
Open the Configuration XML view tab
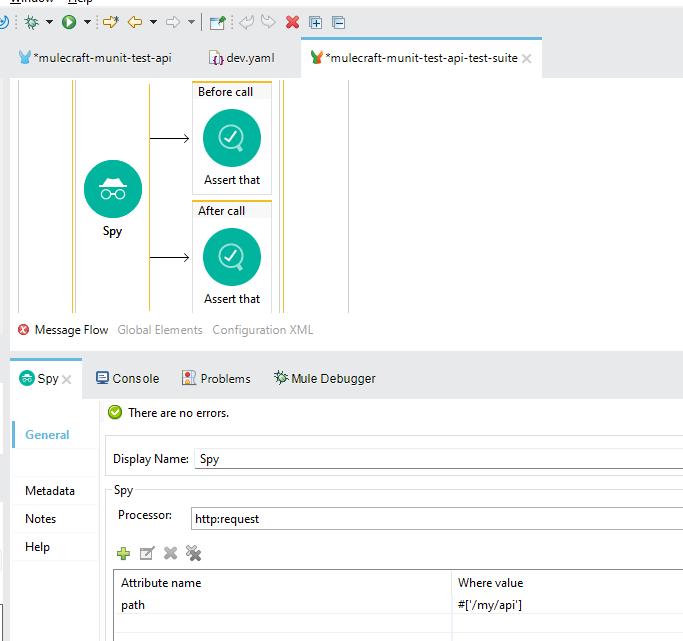click(x=262, y=330)
